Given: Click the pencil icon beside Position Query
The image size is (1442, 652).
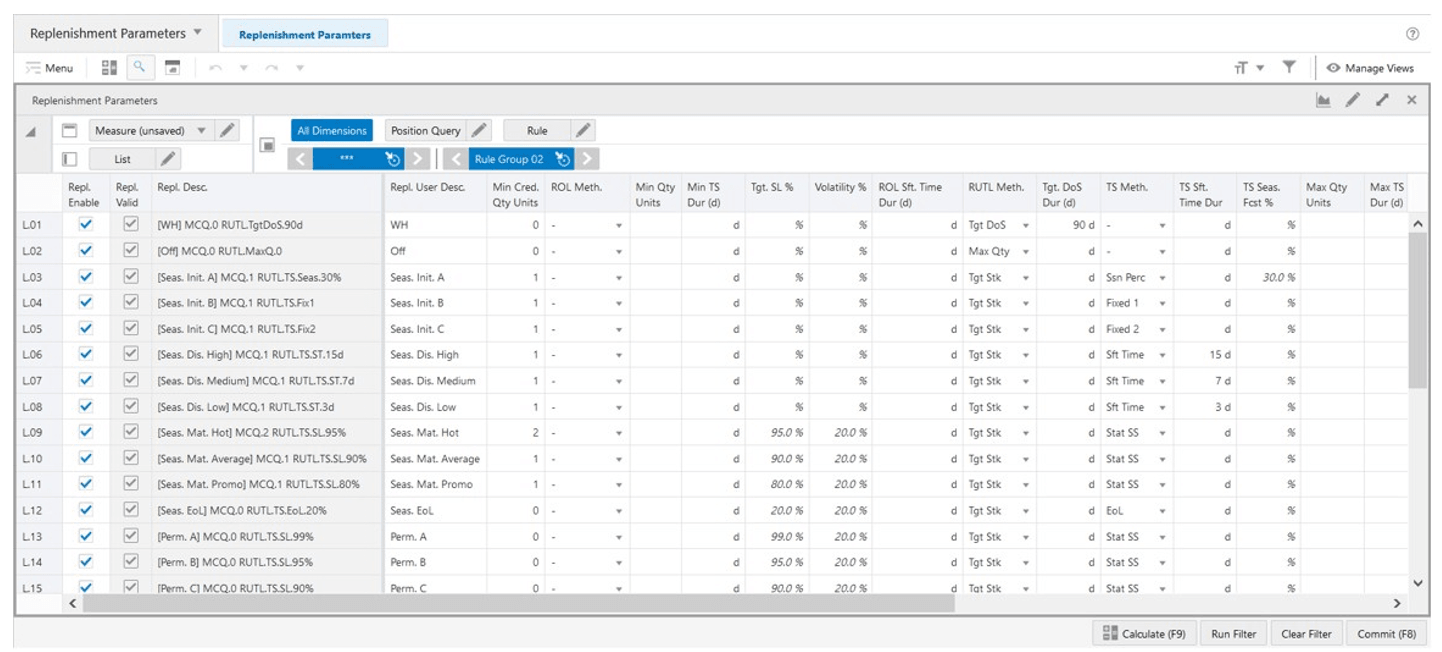Looking at the screenshot, I should (480, 130).
